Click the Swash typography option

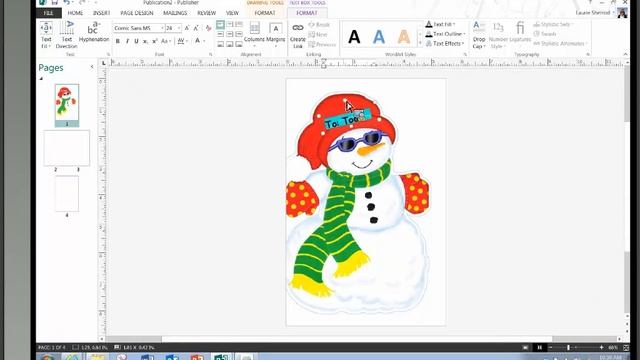click(x=545, y=34)
